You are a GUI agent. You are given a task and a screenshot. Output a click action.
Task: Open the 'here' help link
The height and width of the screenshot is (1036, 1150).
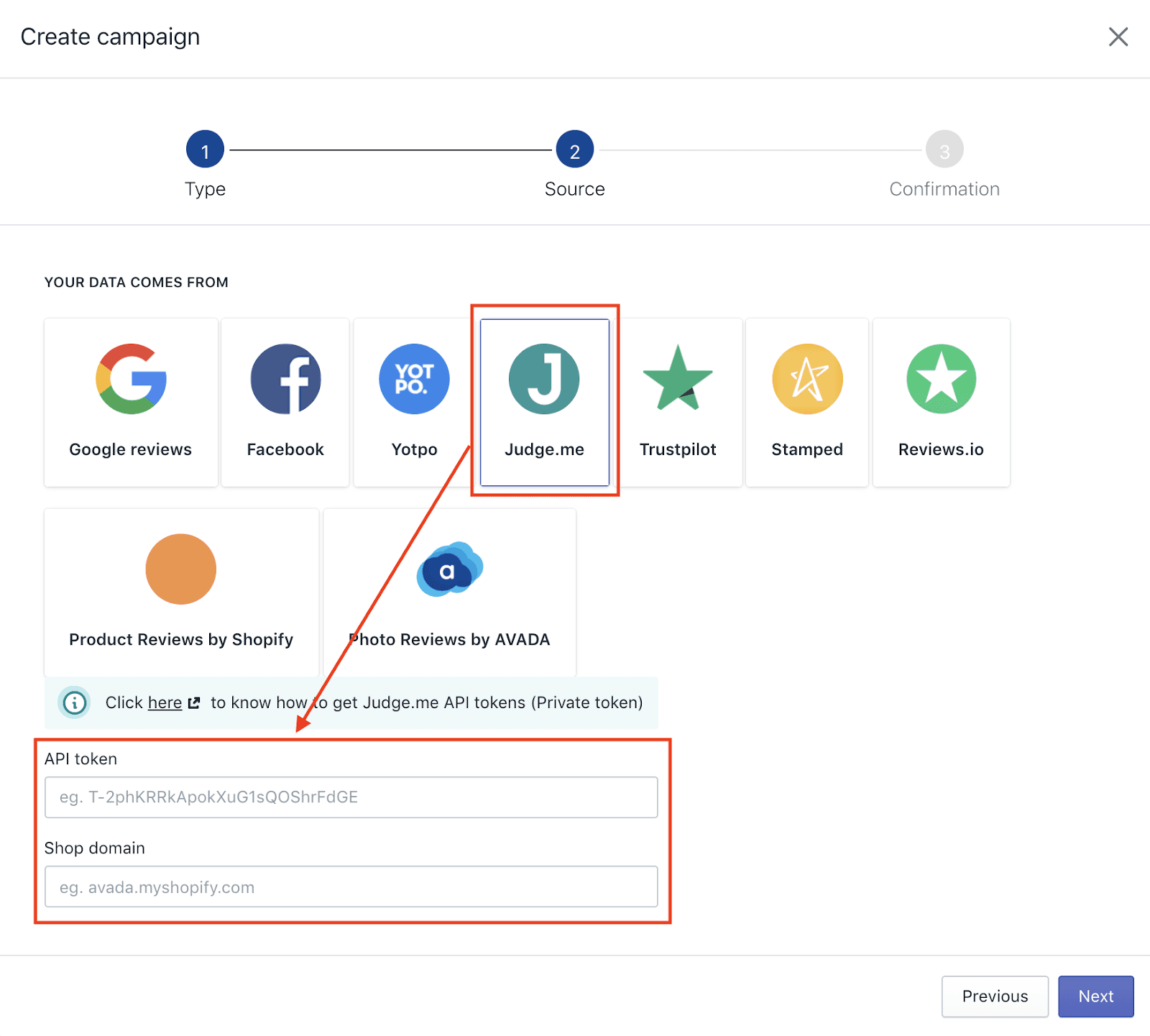(165, 702)
